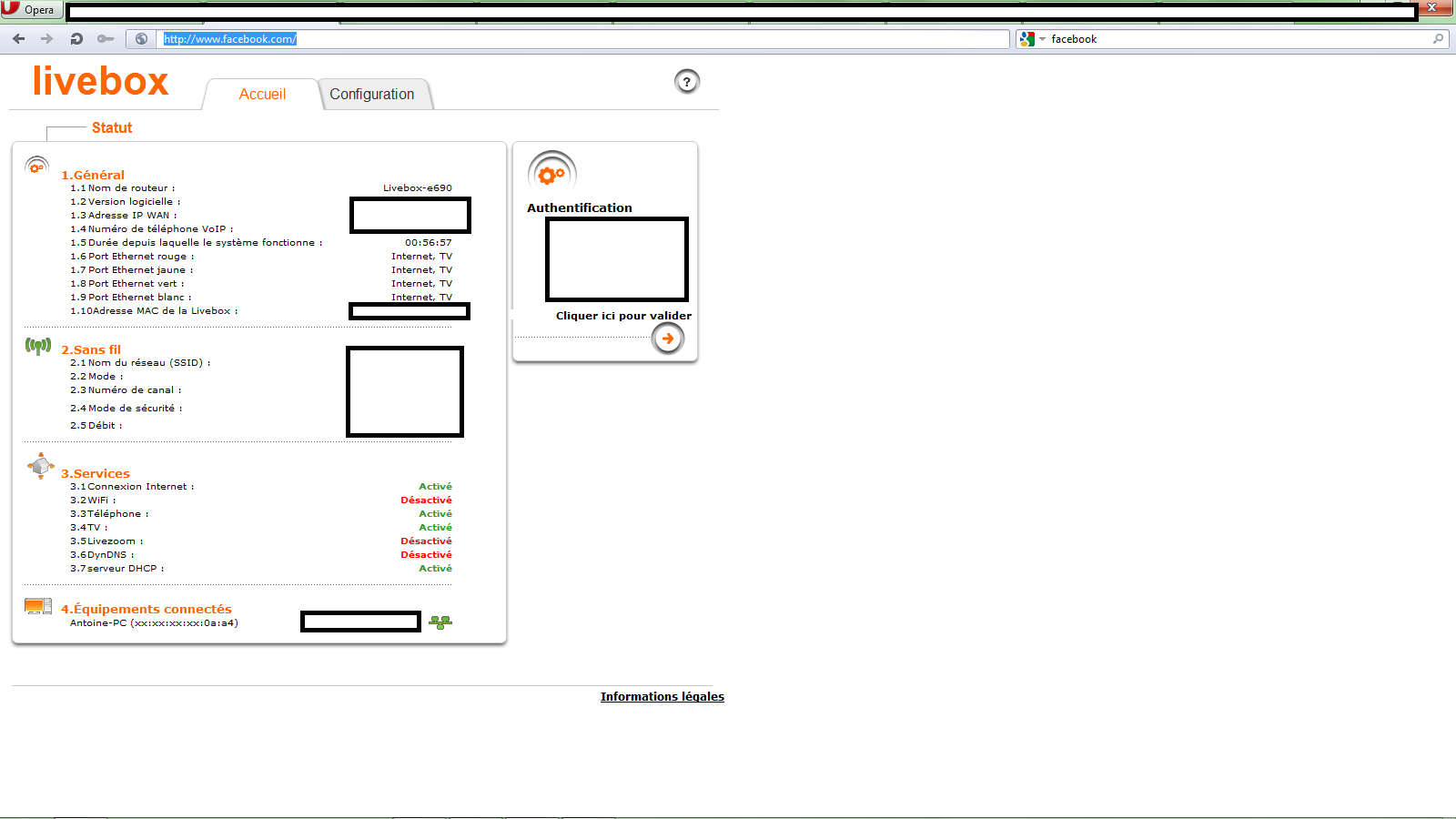Click the Authentification heading
Screen dimensions: 1456x819
click(580, 208)
